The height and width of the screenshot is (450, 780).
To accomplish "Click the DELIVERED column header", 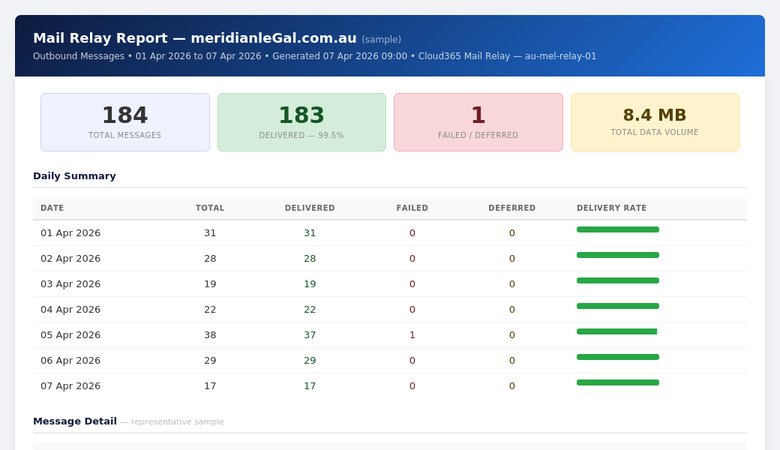I will click(x=309, y=208).
